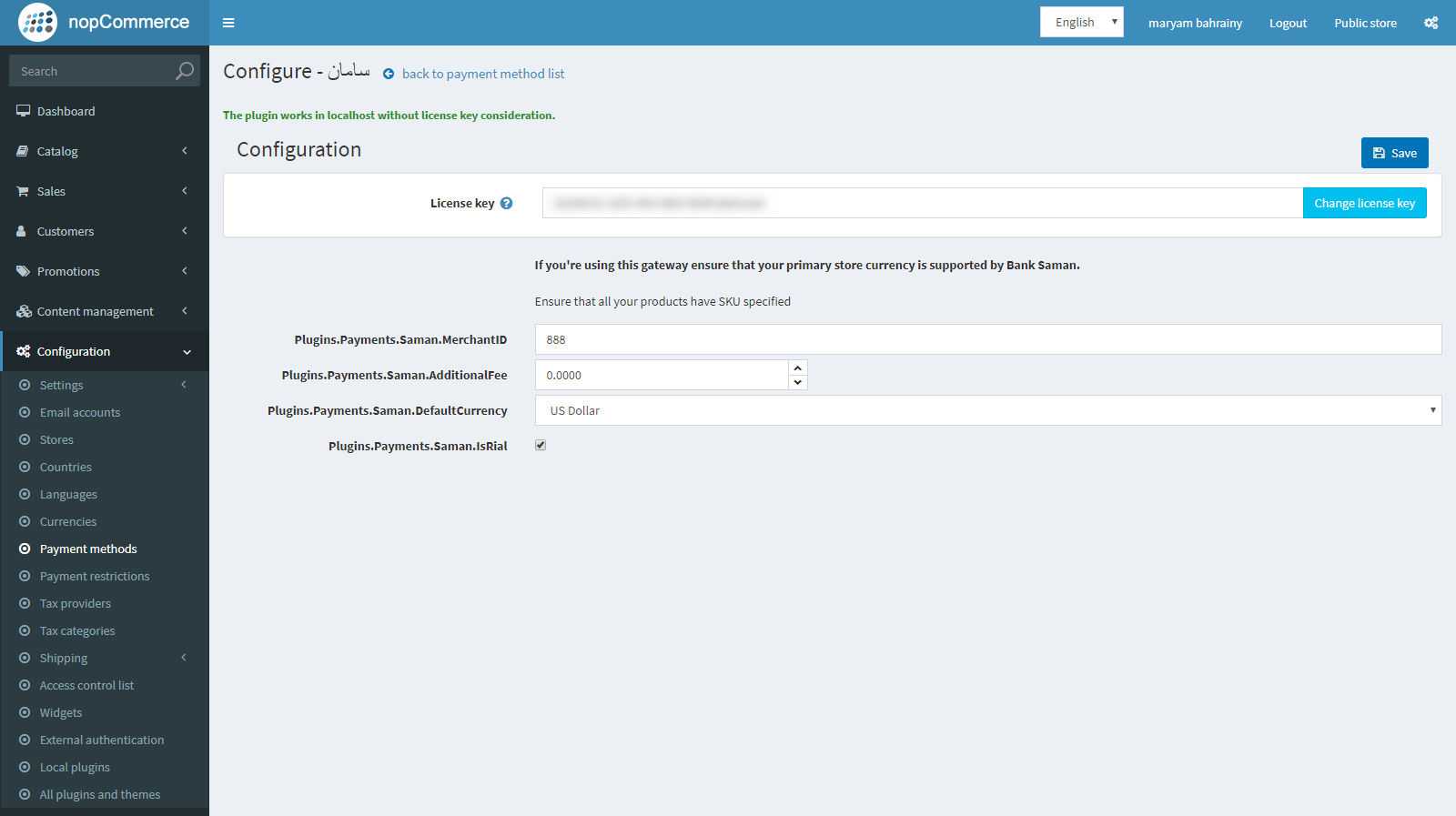Click the License key help icon
Viewport: 1456px width, 816px height.
[507, 203]
